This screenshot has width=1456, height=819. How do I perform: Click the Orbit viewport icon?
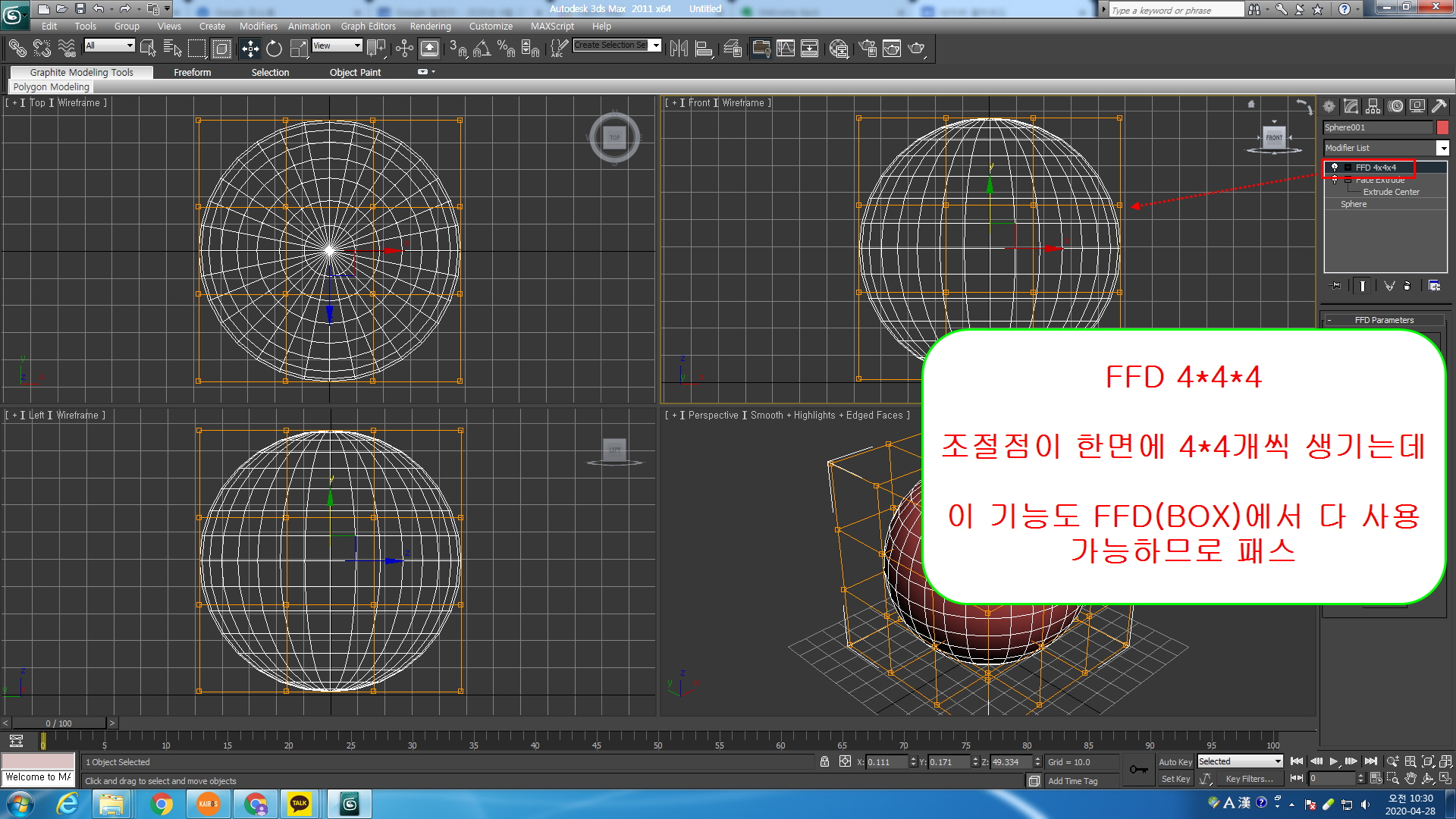tap(1428, 779)
